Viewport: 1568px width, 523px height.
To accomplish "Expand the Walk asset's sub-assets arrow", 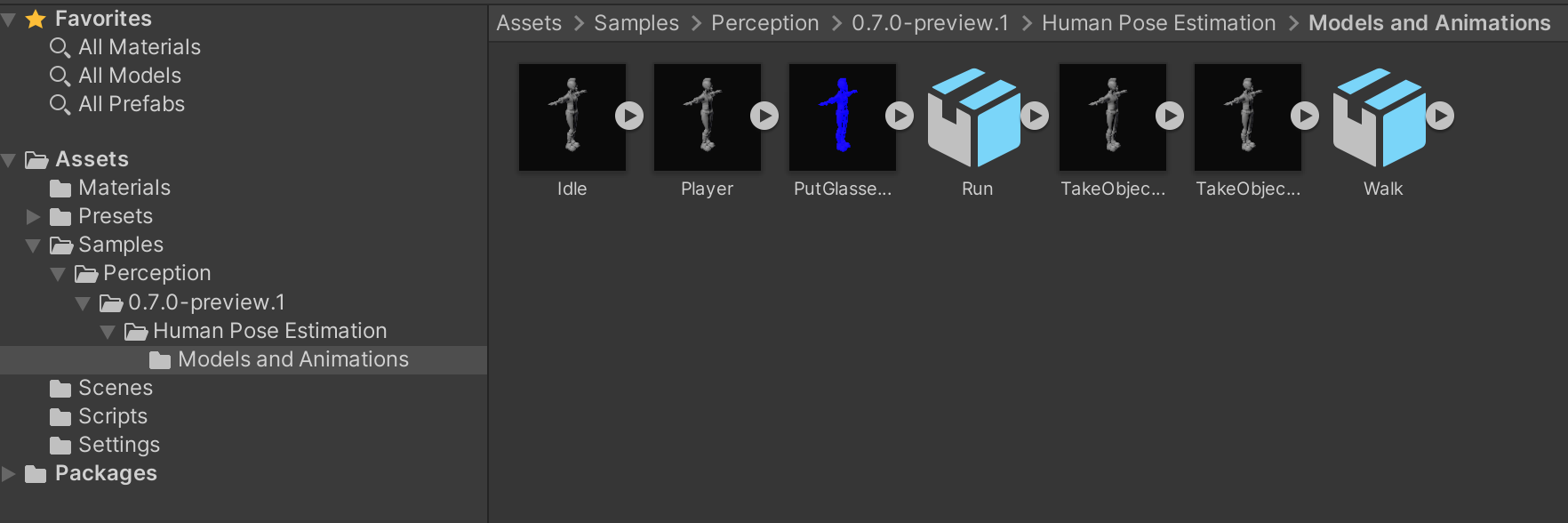I will coord(1440,116).
